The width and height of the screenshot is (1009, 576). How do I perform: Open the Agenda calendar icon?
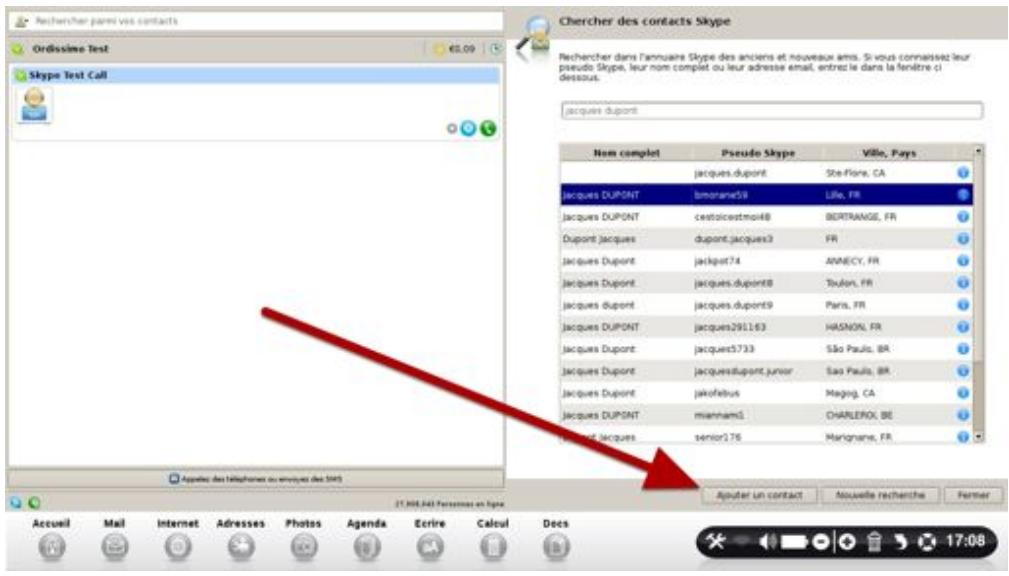tap(366, 547)
